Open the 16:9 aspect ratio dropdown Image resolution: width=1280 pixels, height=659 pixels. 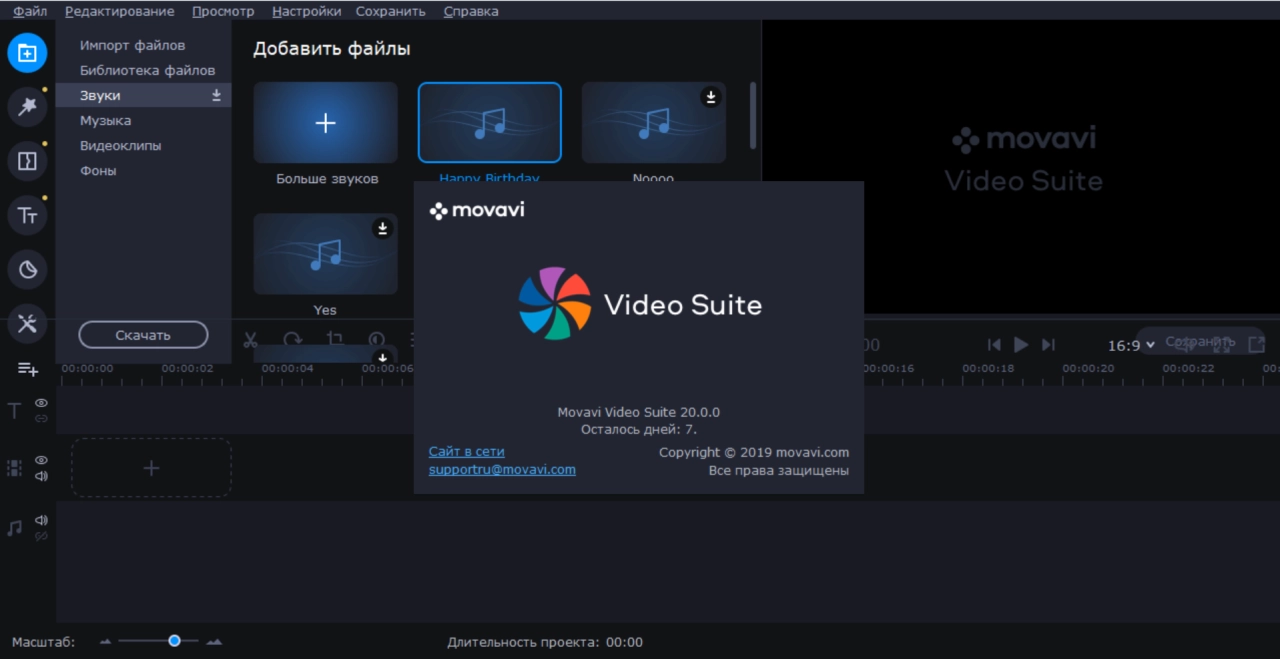[1131, 345]
